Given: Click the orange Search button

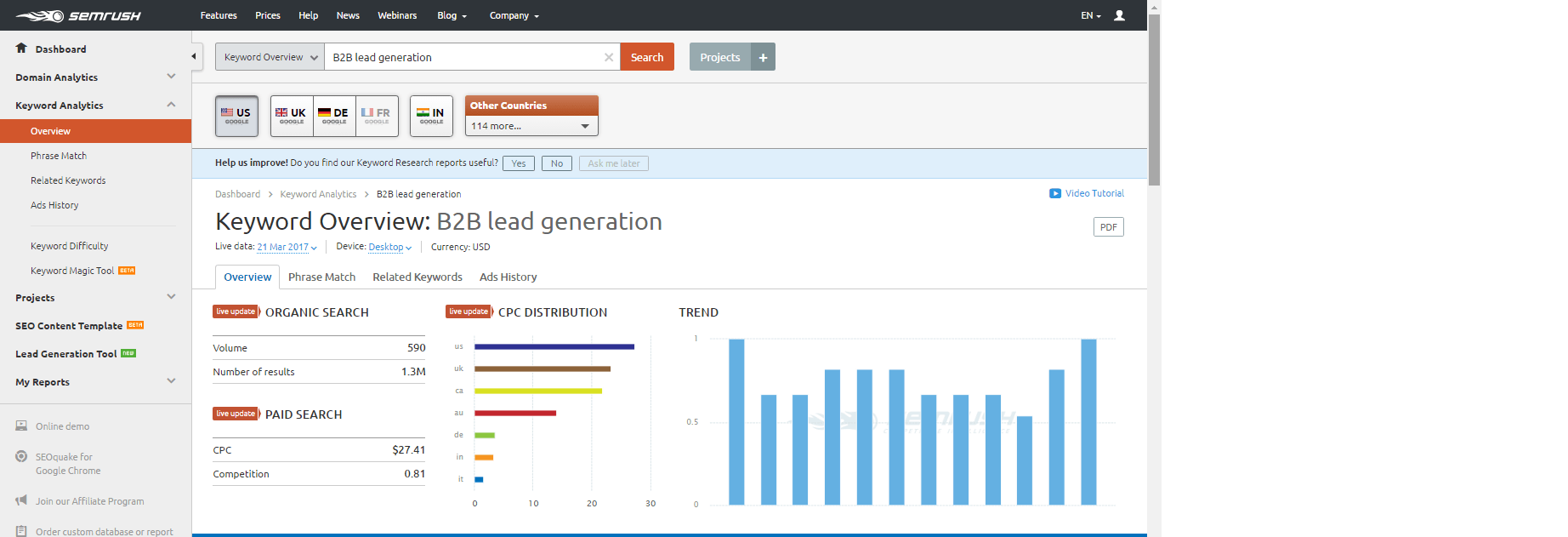Looking at the screenshot, I should [647, 57].
